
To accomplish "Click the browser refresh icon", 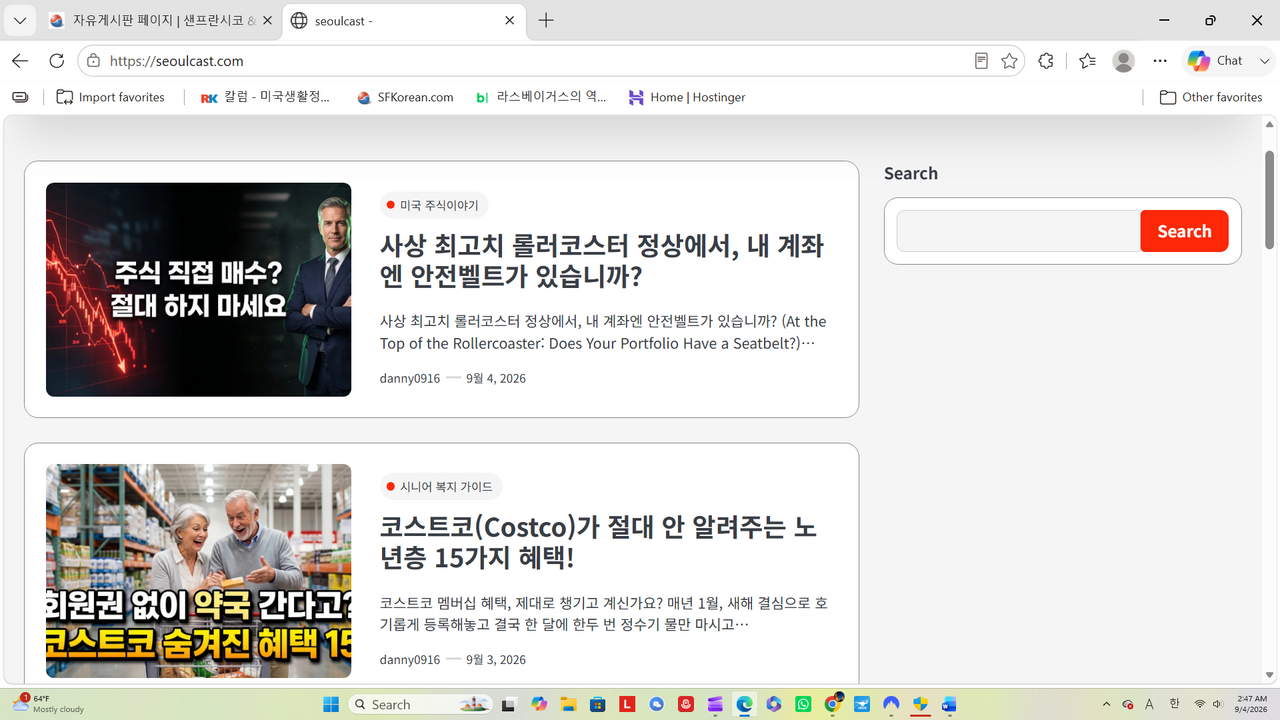I will click(57, 61).
